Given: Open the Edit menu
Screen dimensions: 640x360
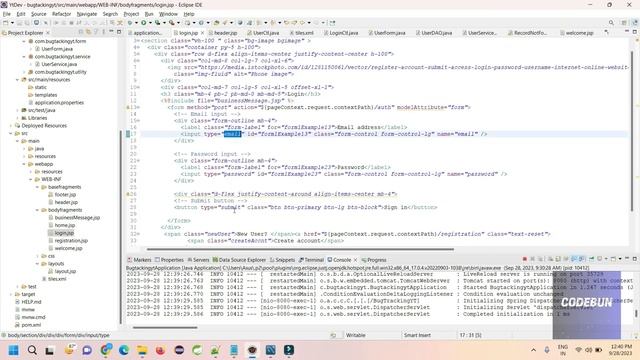Looking at the screenshot, I should click(21, 14).
